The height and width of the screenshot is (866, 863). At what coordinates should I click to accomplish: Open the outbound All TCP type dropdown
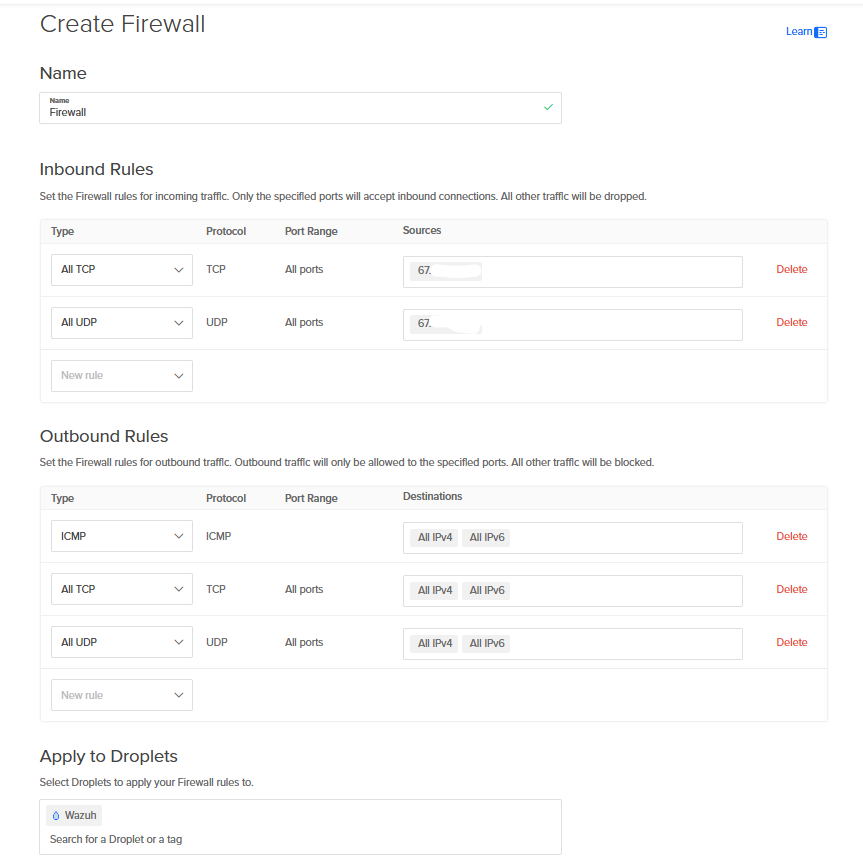[x=121, y=589]
